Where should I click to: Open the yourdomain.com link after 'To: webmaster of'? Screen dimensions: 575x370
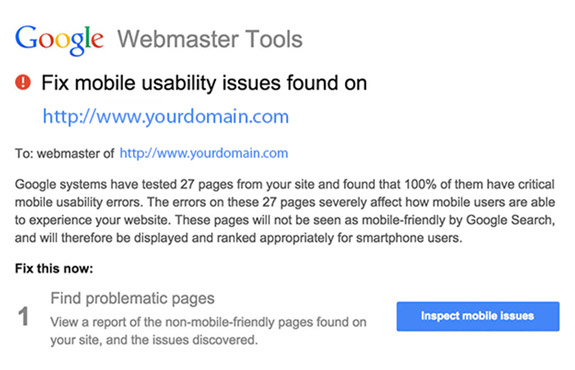pos(204,153)
